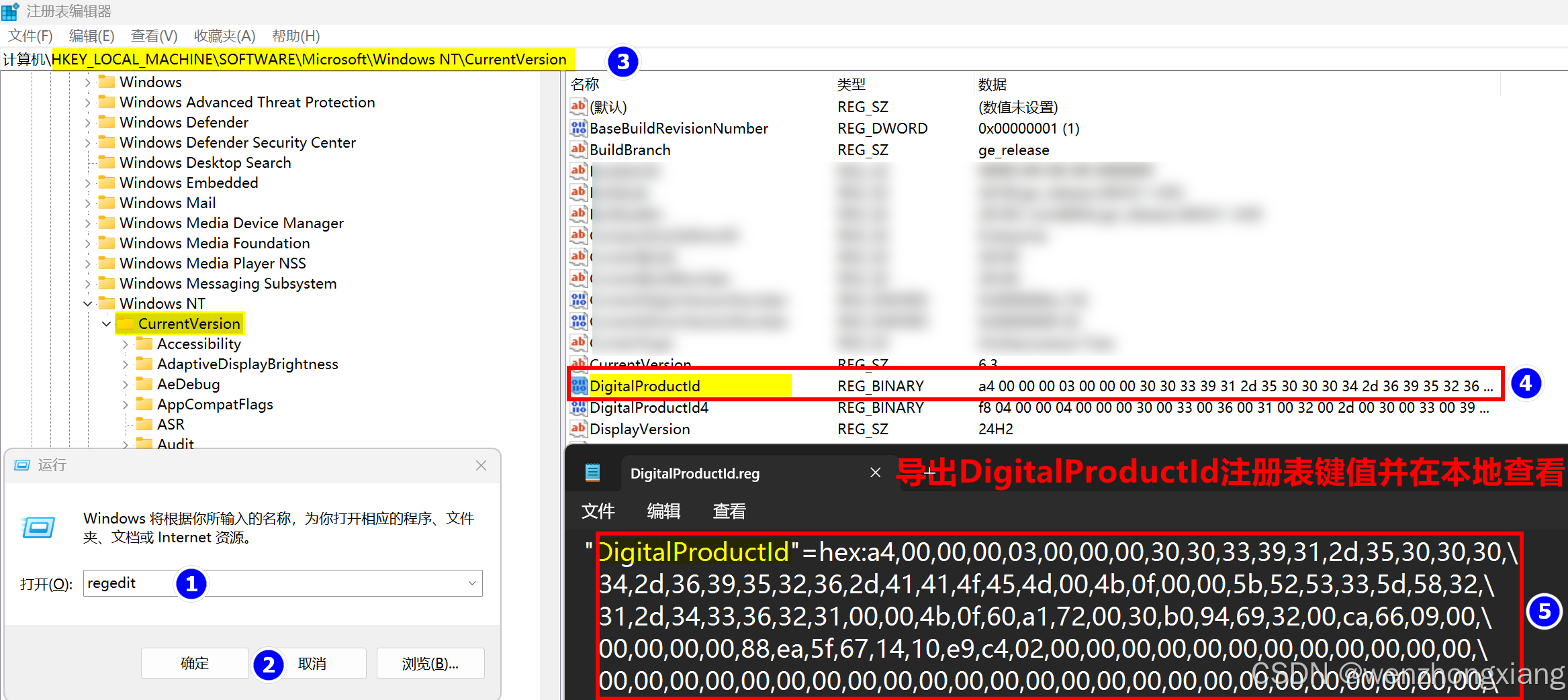Click the folder icon of Windows Mail

pyautogui.click(x=107, y=203)
